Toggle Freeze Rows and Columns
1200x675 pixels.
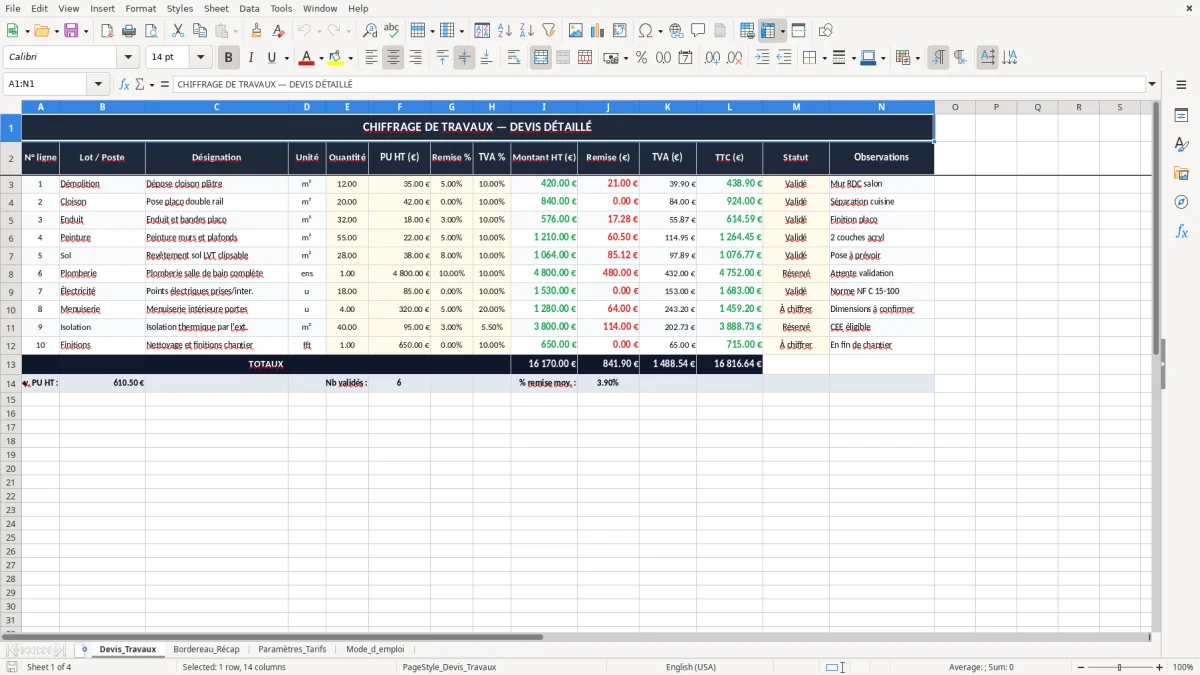[768, 31]
